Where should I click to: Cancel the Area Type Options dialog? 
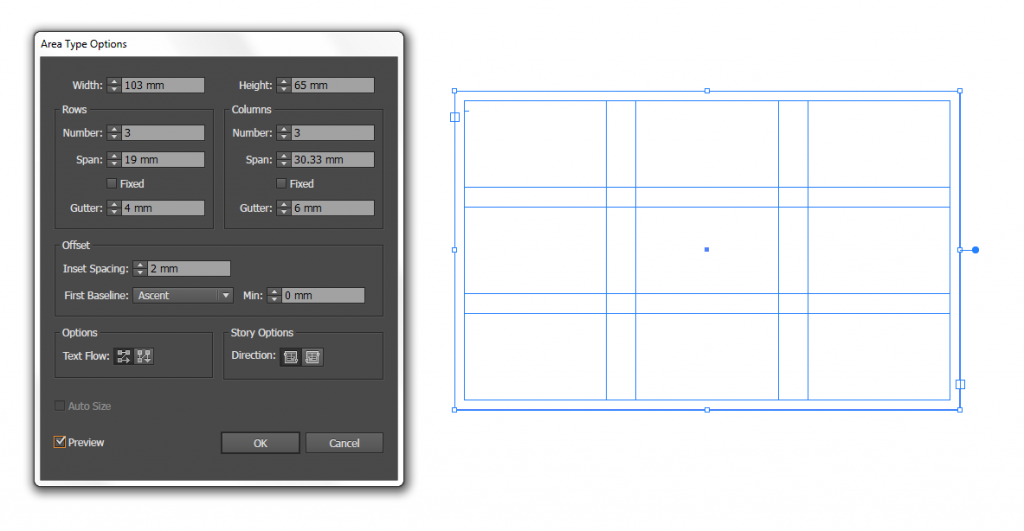pos(344,443)
